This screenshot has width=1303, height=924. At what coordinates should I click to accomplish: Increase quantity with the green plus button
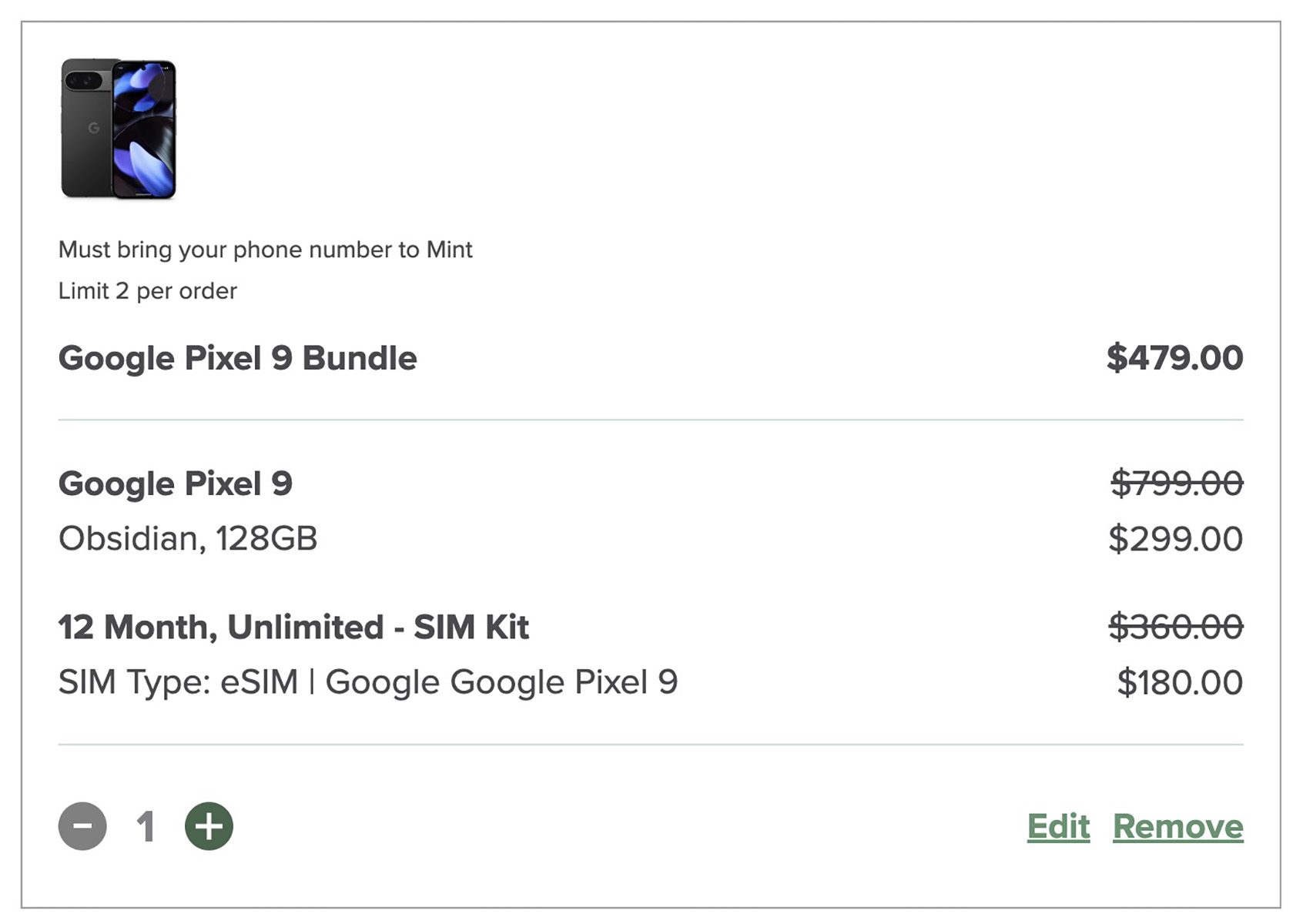point(209,826)
